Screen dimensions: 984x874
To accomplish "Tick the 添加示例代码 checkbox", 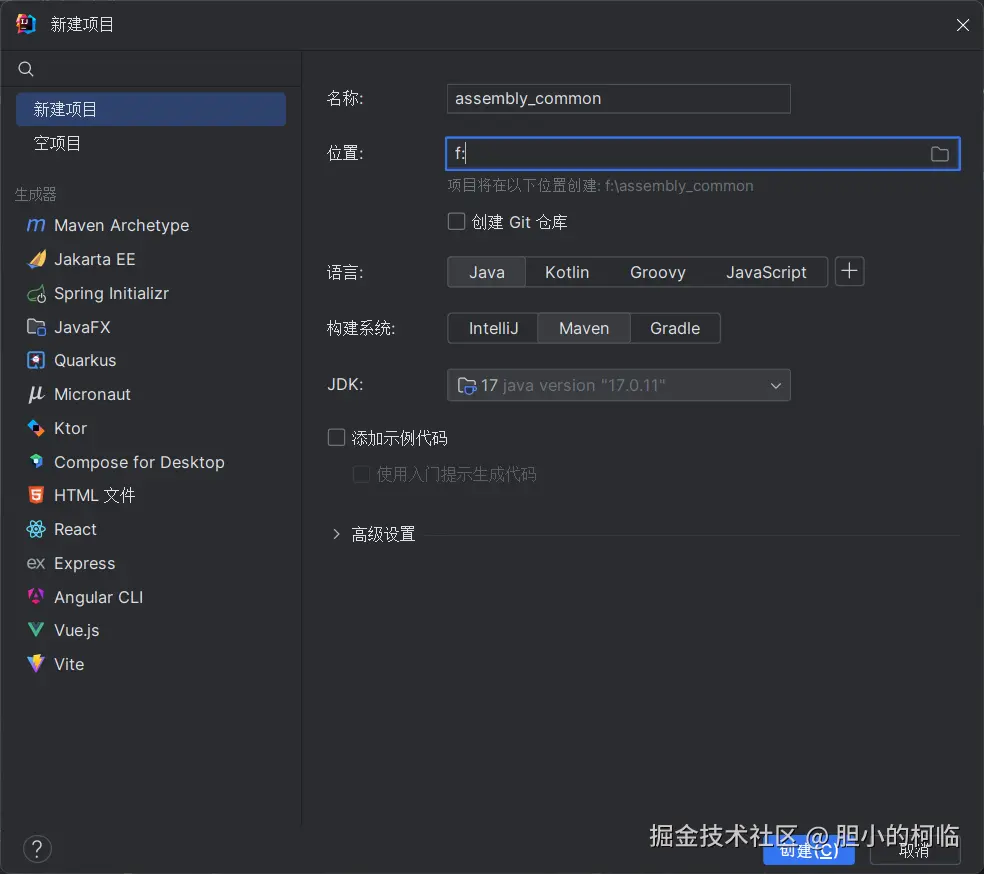I will [336, 437].
